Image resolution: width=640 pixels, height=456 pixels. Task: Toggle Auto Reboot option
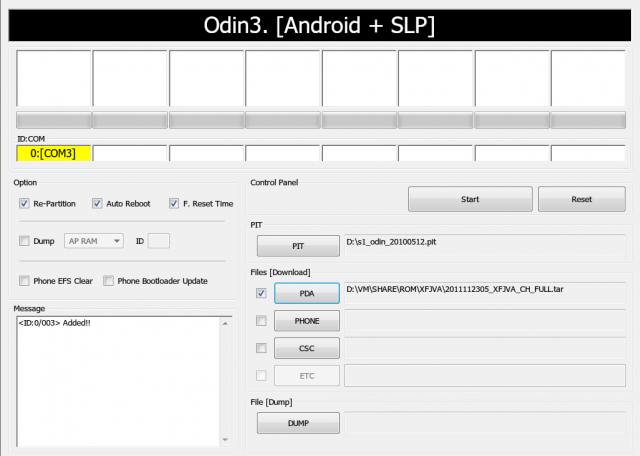pyautogui.click(x=97, y=203)
